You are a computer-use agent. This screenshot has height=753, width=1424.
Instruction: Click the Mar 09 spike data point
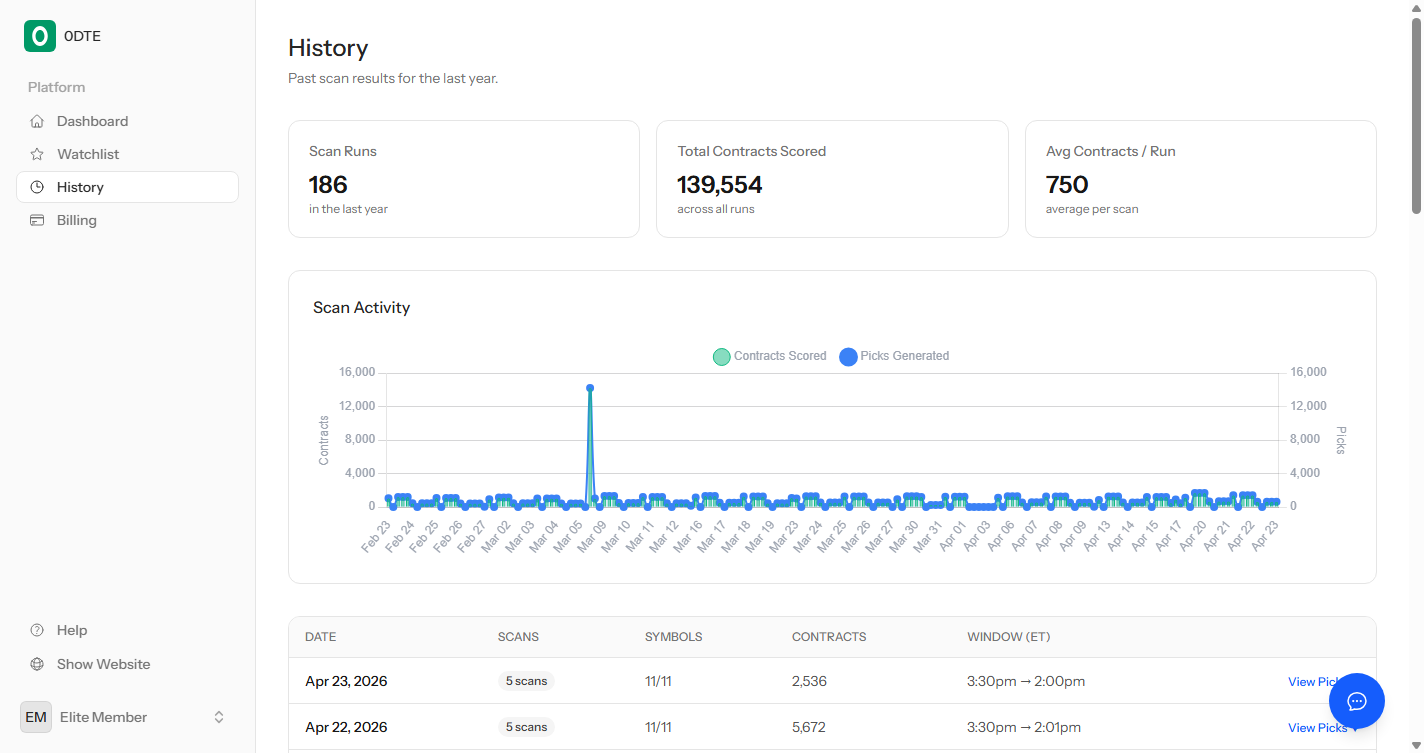tap(590, 388)
